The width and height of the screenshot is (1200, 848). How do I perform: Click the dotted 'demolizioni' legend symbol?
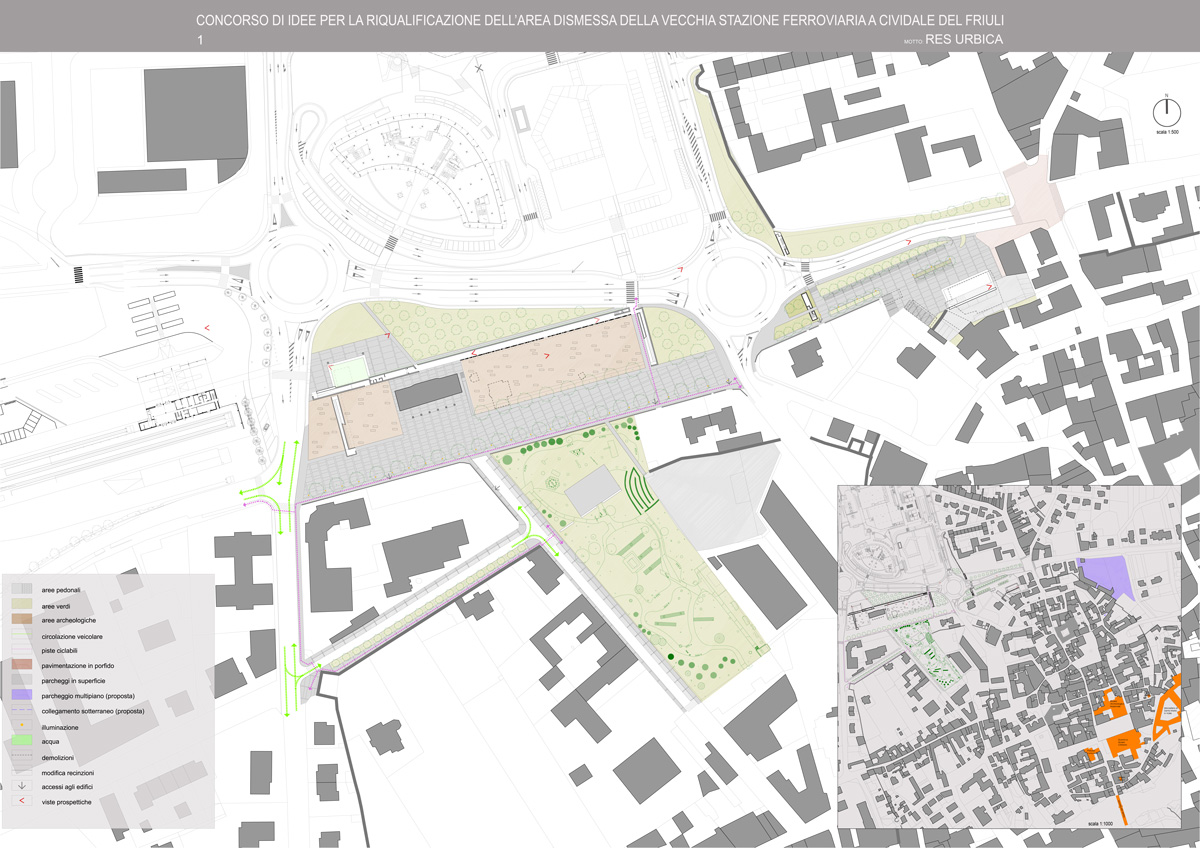[22, 757]
